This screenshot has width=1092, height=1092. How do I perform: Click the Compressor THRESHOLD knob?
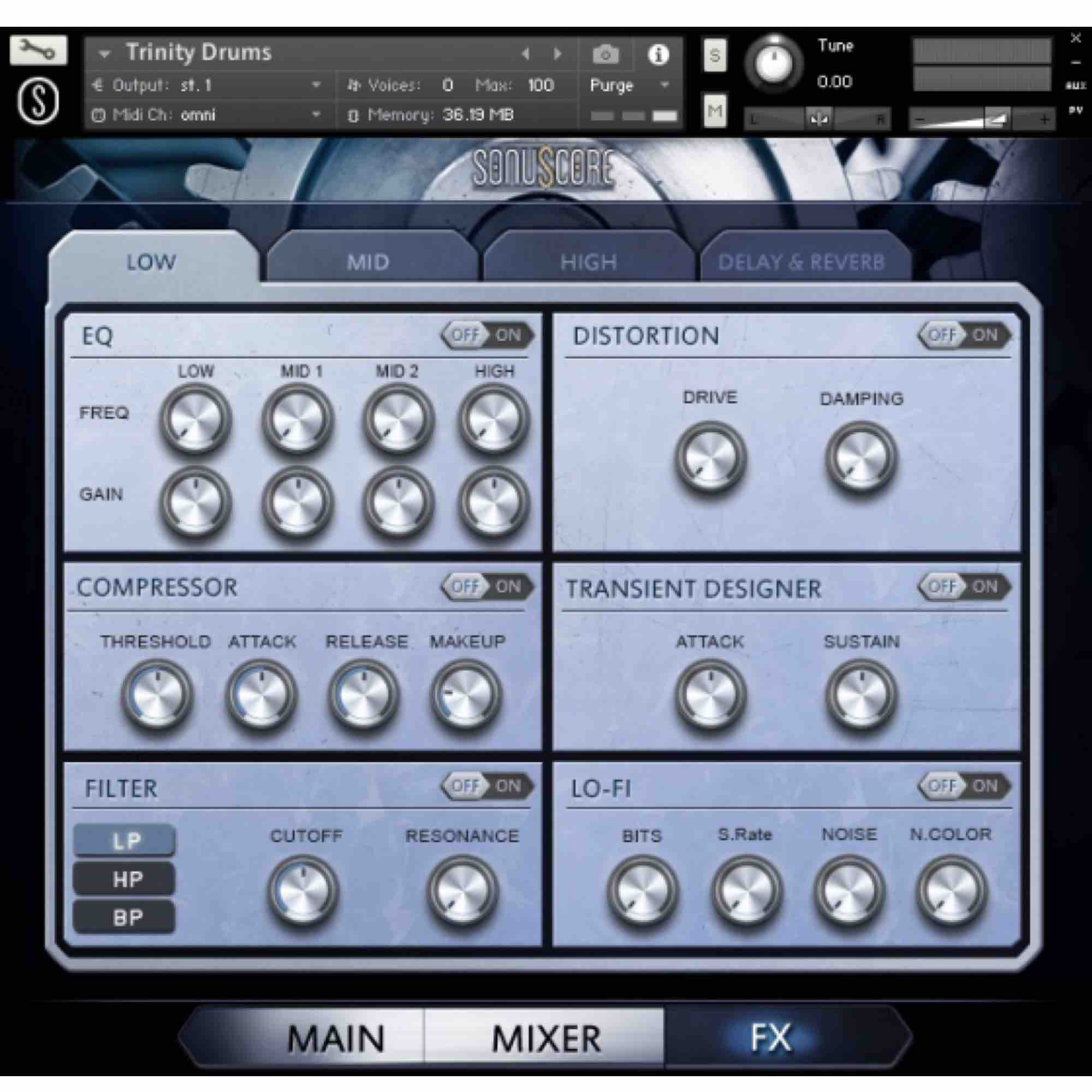pos(157,695)
